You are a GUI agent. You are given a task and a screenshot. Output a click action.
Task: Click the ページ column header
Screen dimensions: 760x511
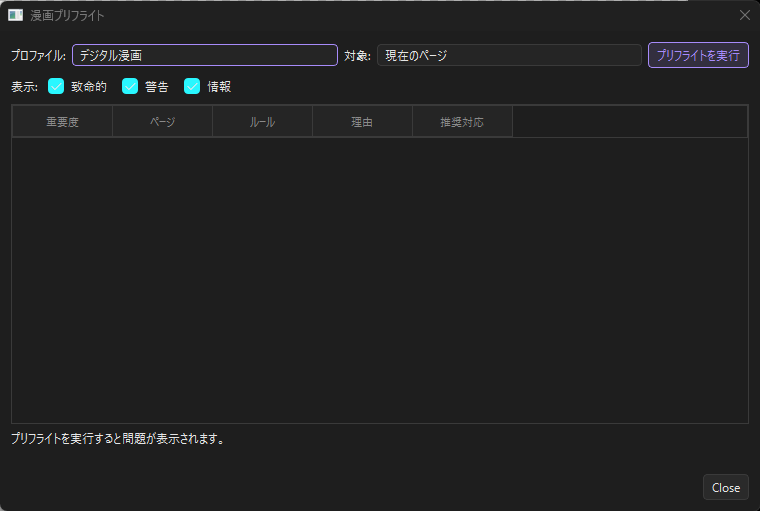(x=162, y=122)
